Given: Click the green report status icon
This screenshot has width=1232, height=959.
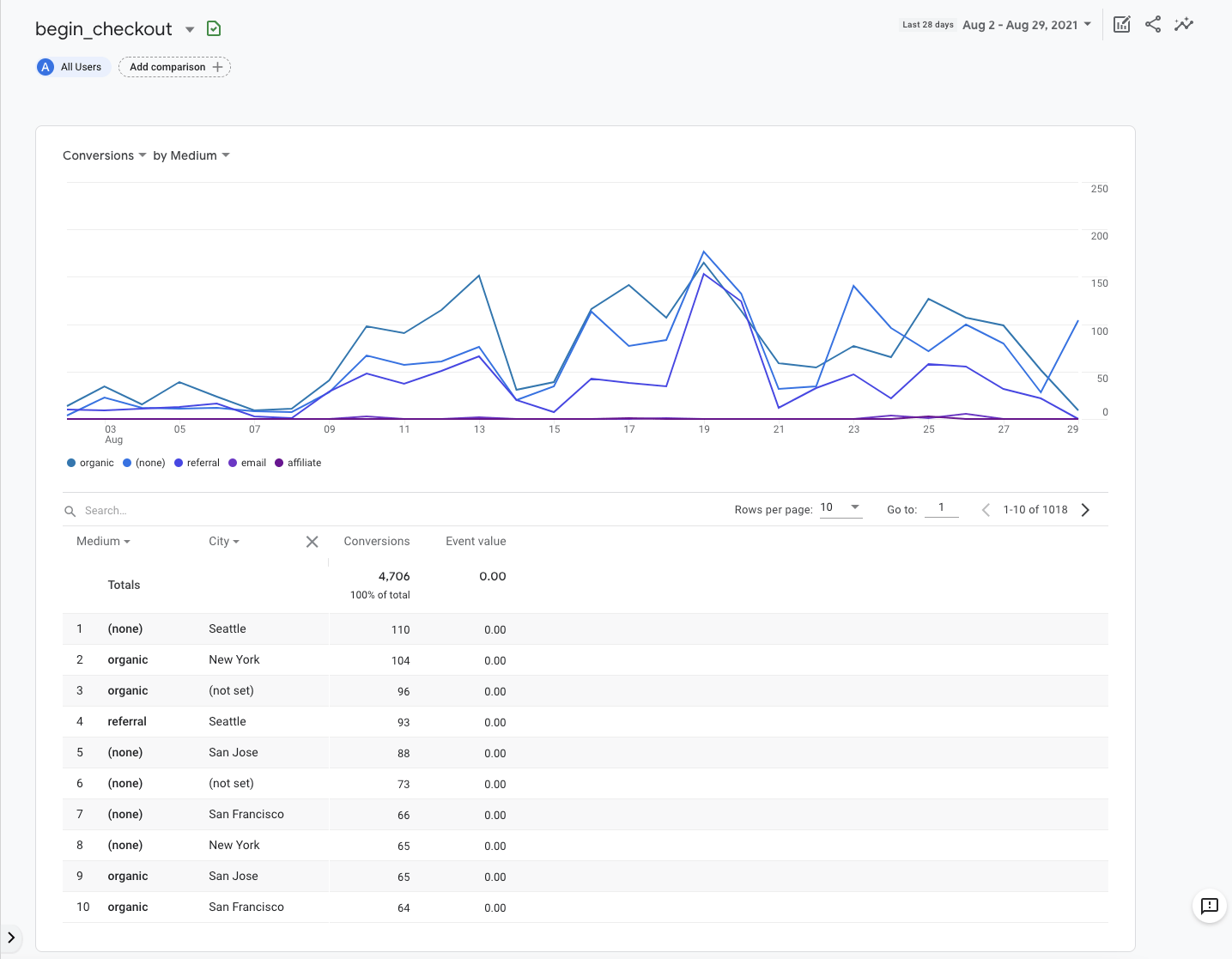Looking at the screenshot, I should point(214,29).
